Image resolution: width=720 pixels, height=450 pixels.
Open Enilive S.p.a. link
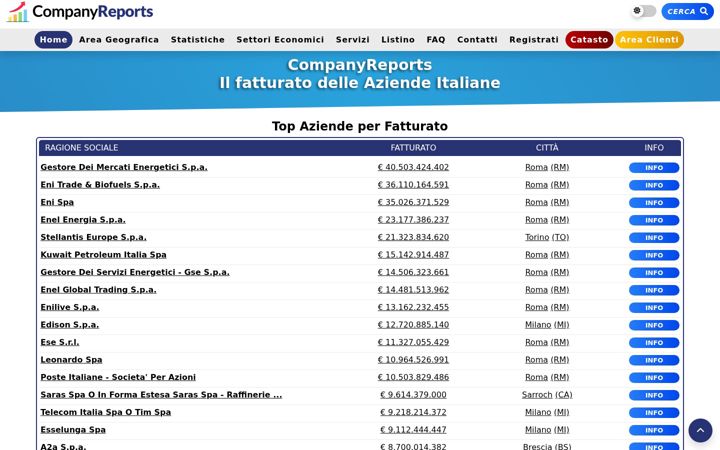(x=70, y=307)
